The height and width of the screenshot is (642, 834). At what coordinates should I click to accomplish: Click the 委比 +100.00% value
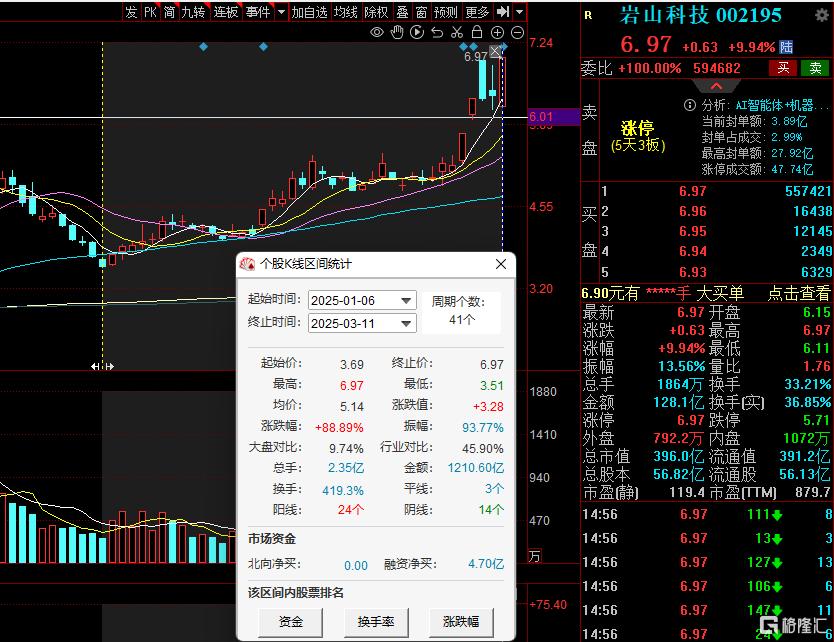[x=649, y=68]
